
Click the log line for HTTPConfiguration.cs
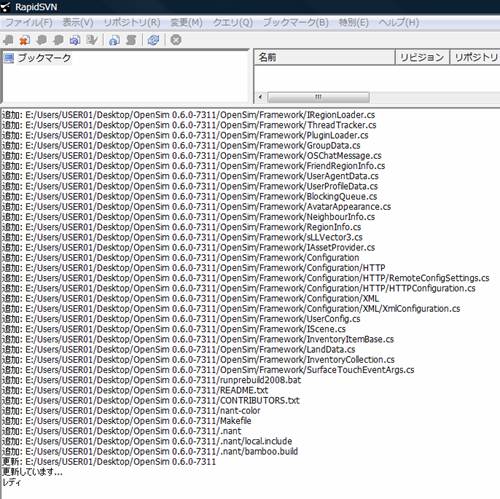pyautogui.click(x=239, y=288)
